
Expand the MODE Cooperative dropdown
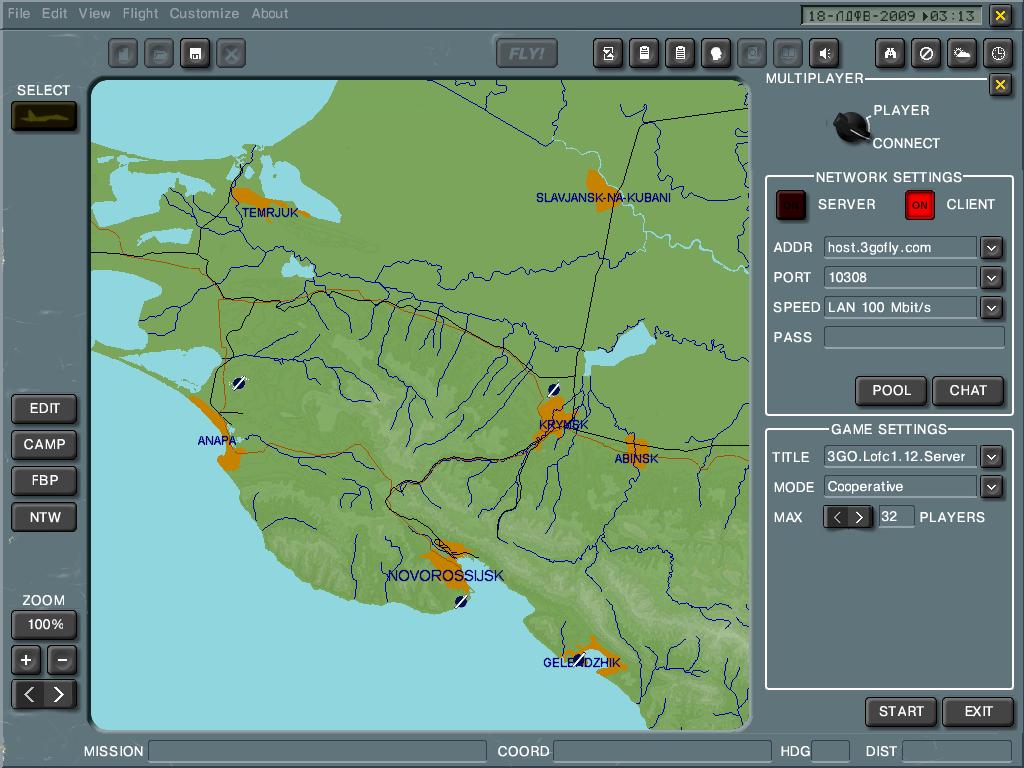point(991,487)
